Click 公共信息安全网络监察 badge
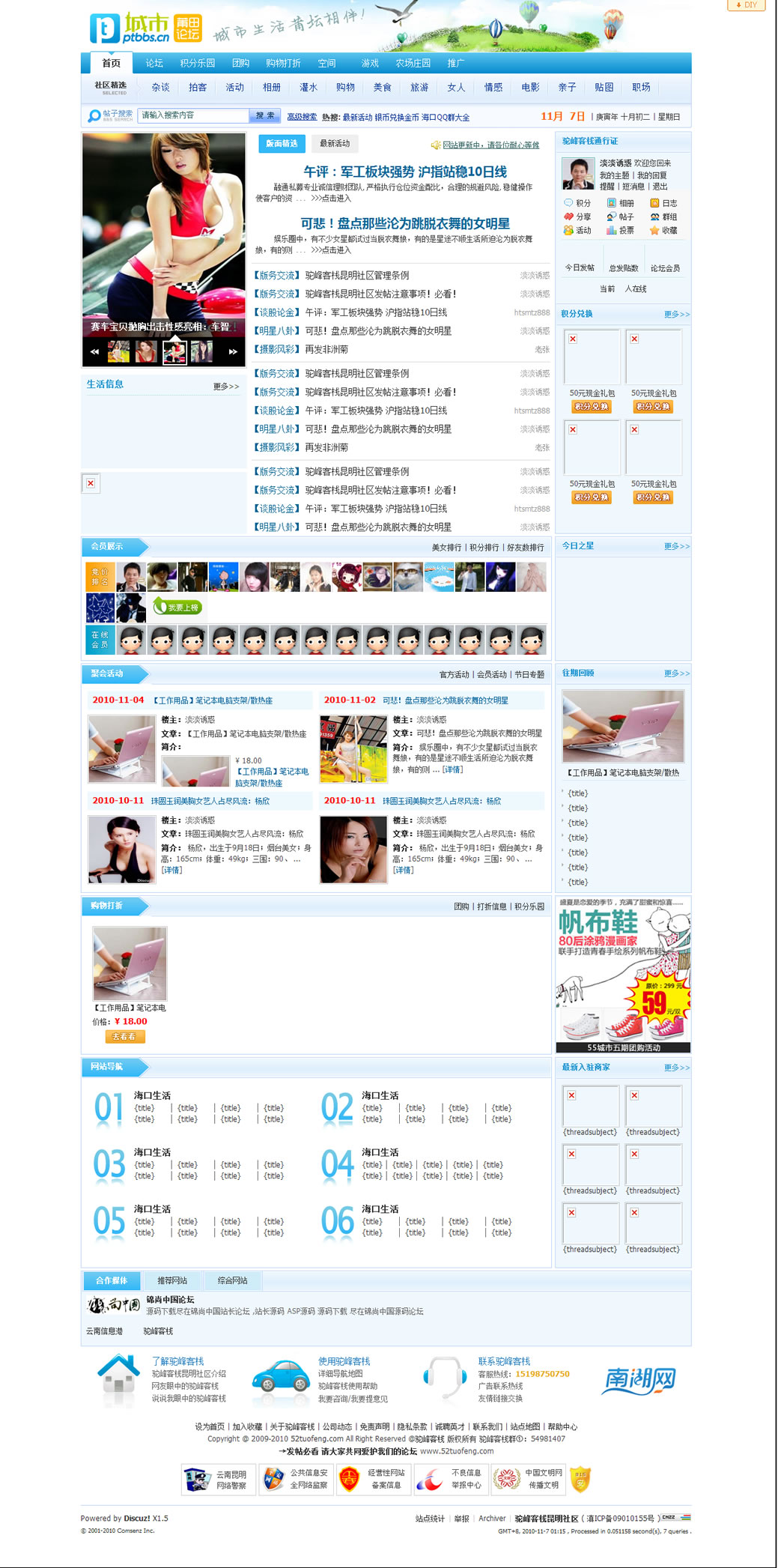This screenshot has height=1568, width=778. pos(294,1480)
